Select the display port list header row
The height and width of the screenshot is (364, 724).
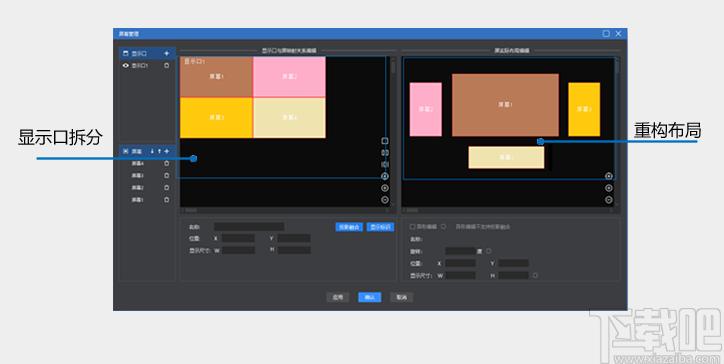tap(147, 54)
